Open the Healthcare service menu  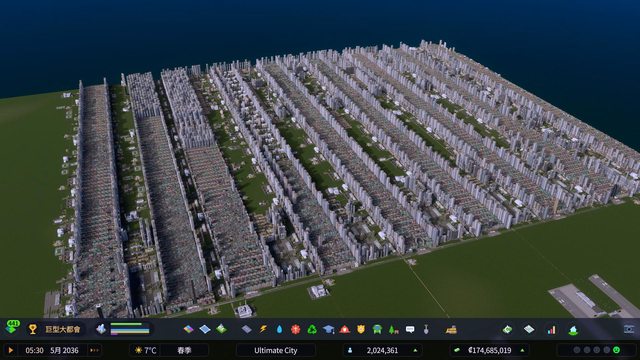296,329
